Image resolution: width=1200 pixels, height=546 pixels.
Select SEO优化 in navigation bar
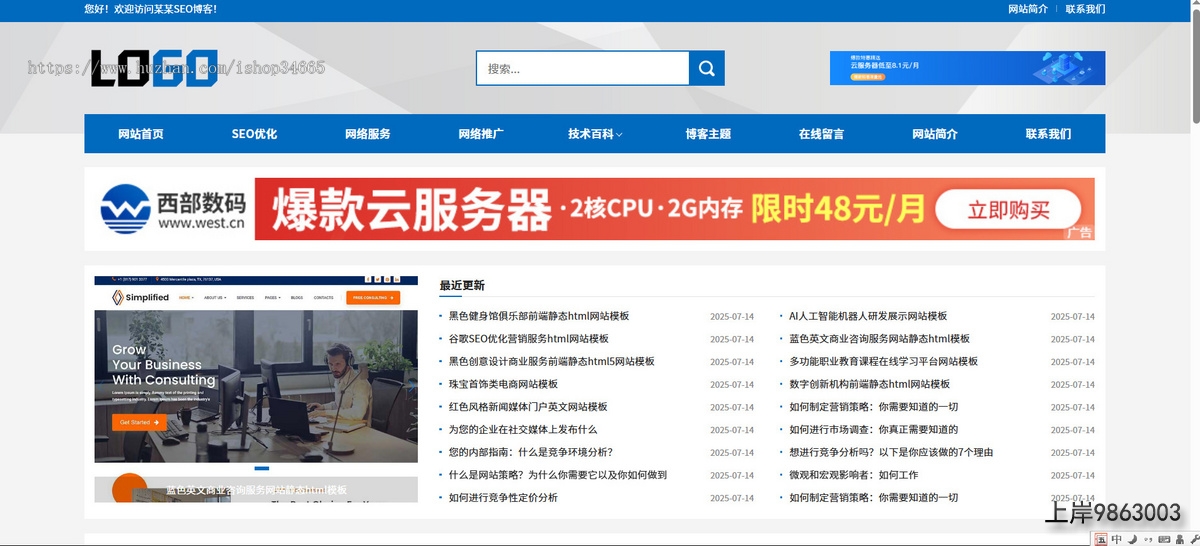(254, 134)
